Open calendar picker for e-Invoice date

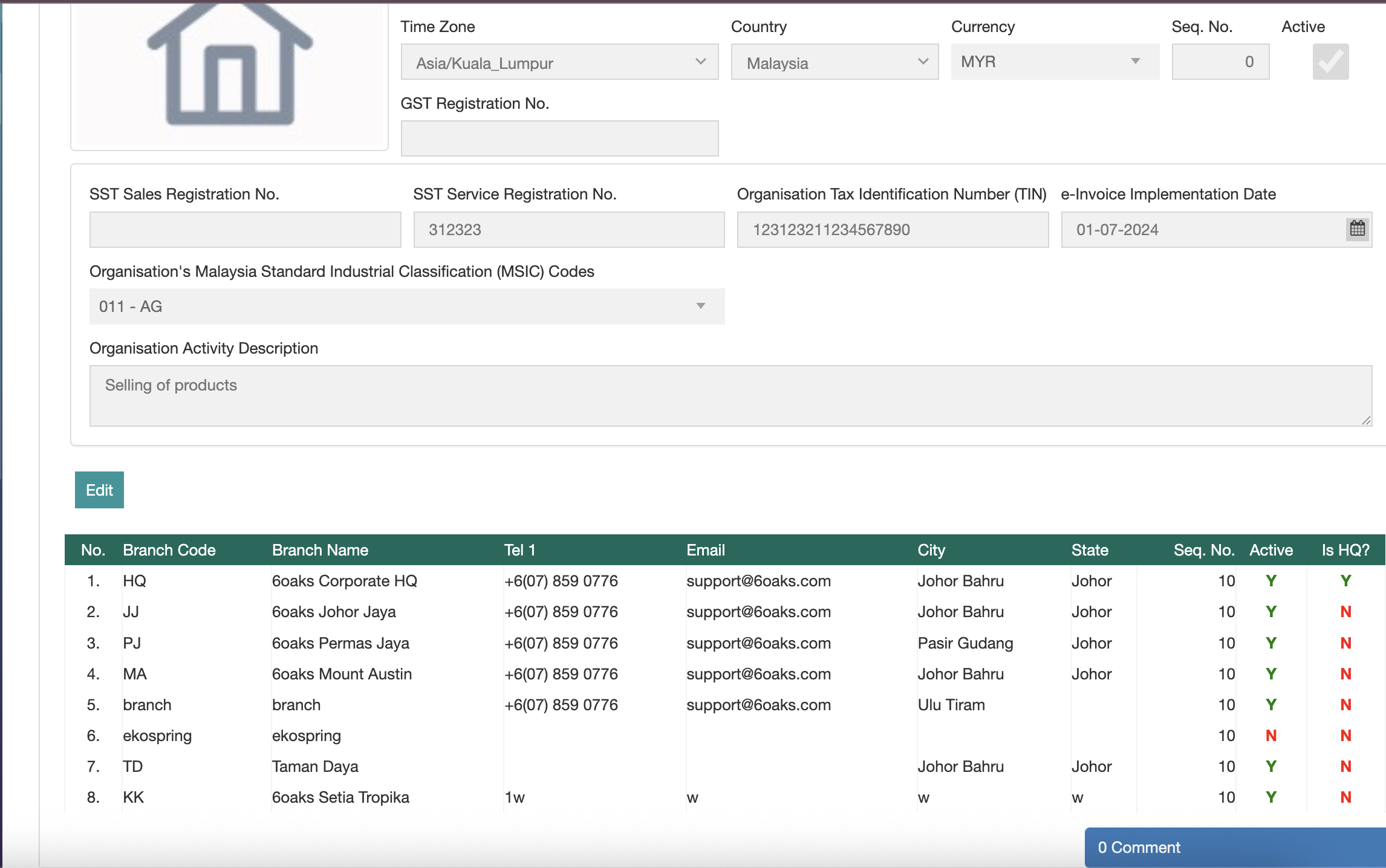(1358, 228)
